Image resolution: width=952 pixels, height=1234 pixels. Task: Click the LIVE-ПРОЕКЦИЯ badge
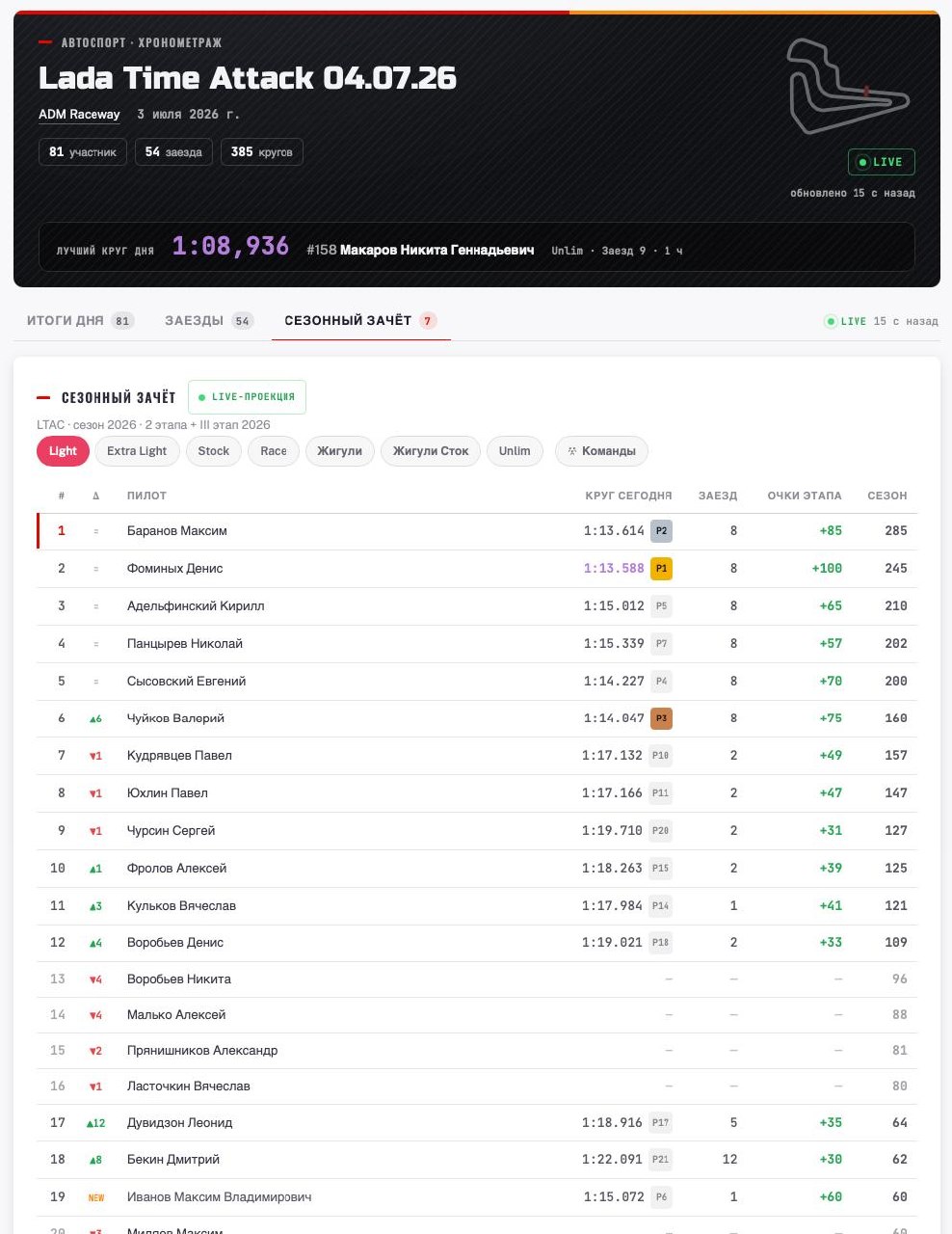pyautogui.click(x=247, y=397)
